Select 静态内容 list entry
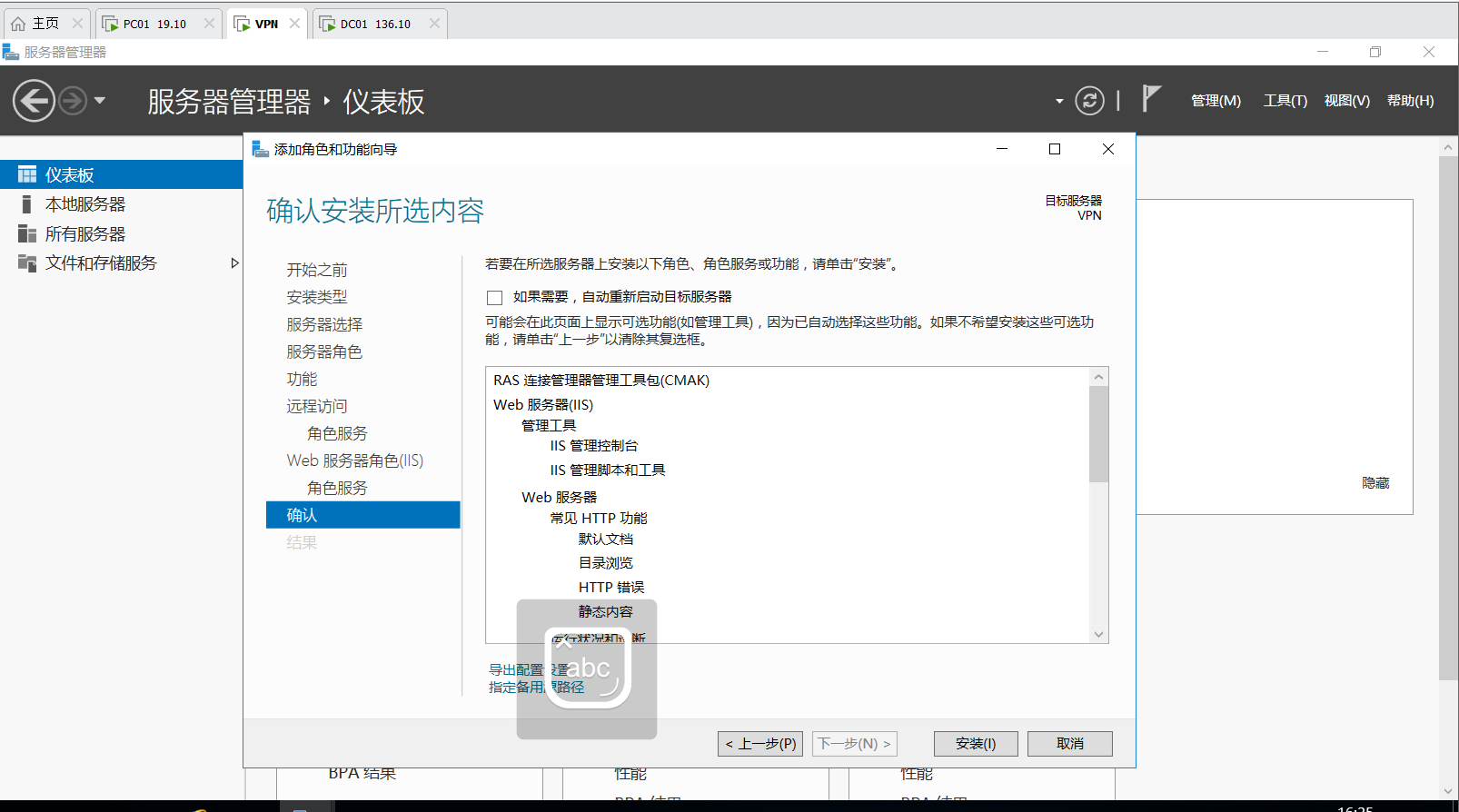 tap(606, 612)
